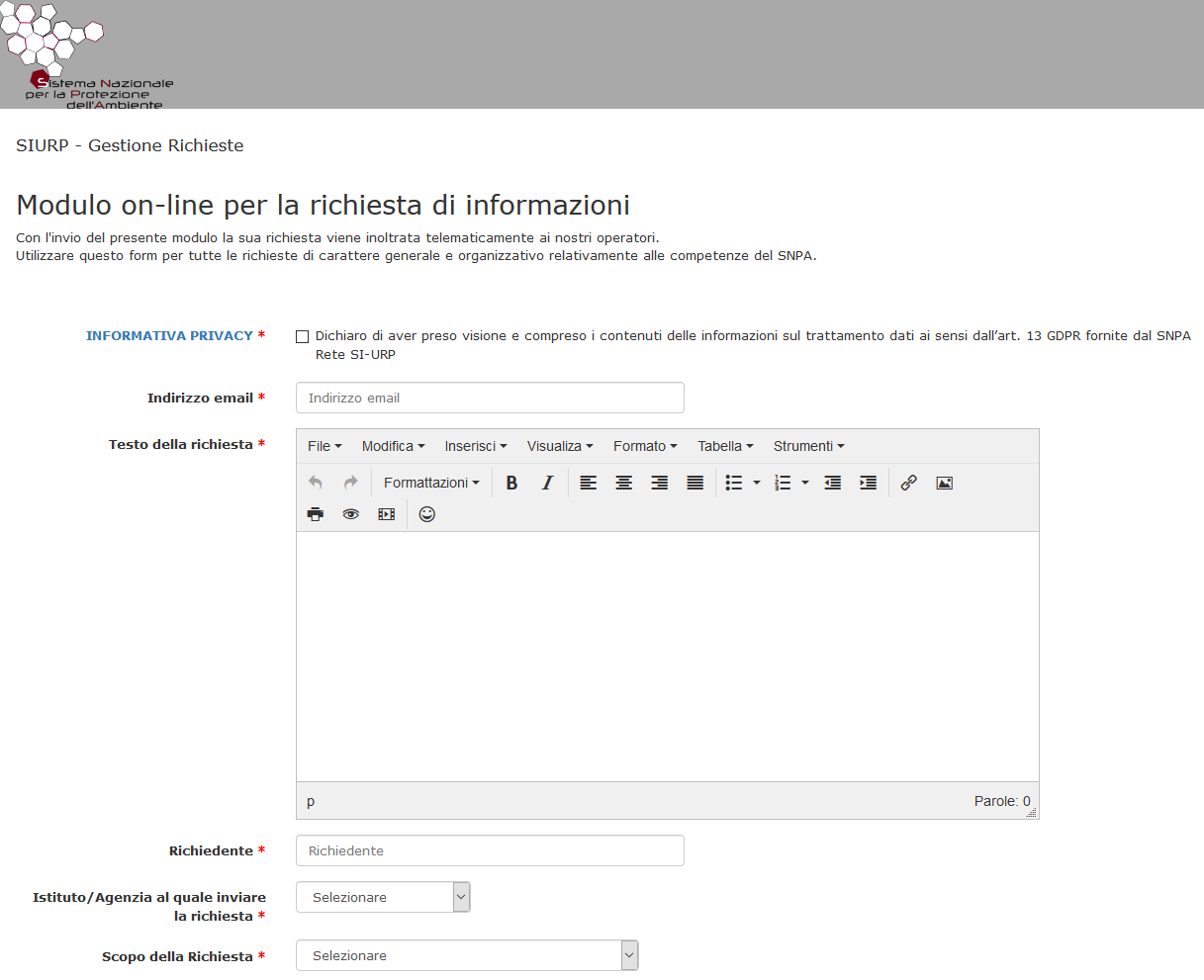The image size is (1204, 980).
Task: Open the Tabella menu
Action: pos(725,446)
